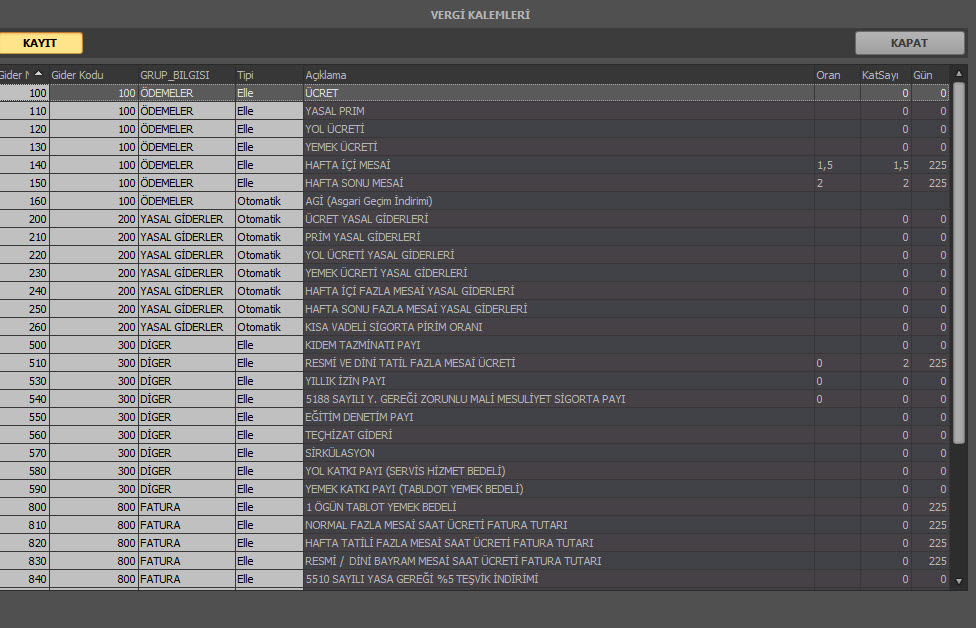The height and width of the screenshot is (628, 976).
Task: Select the PRİM YASAL GİDERLERİ cell
Action: coord(558,237)
